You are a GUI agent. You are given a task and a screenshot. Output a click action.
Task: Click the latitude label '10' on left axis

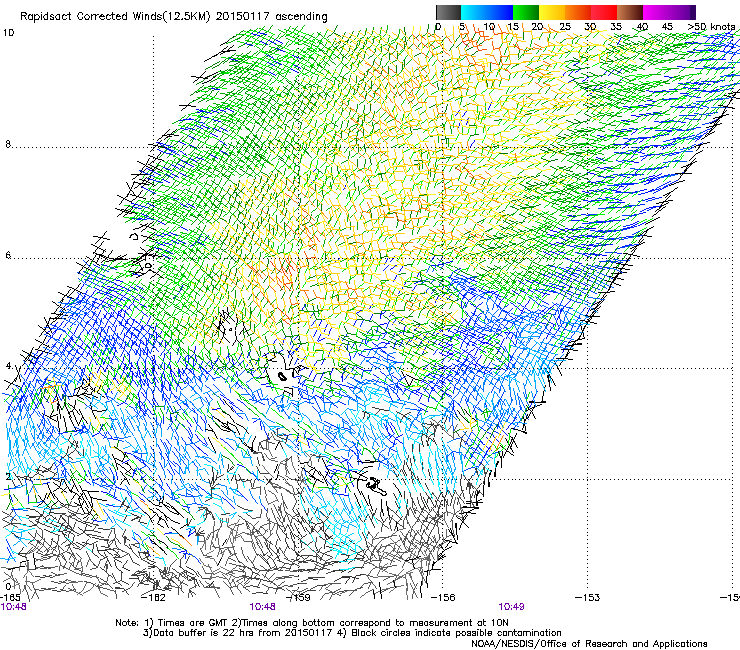pyautogui.click(x=8, y=33)
